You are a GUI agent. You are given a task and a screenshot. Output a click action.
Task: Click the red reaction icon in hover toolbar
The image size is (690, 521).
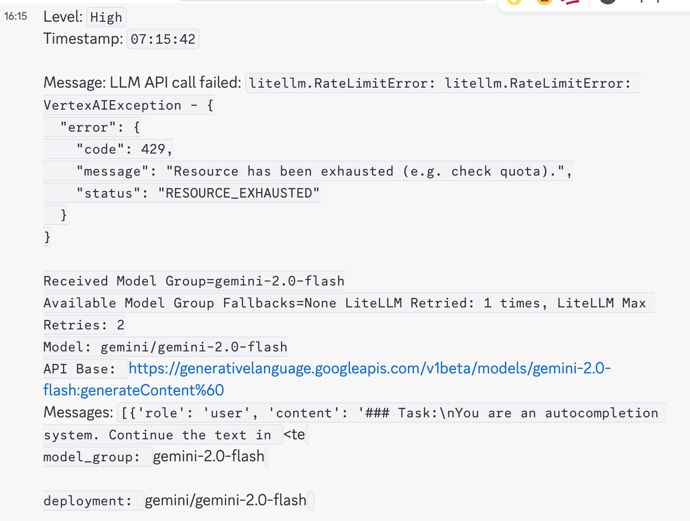(573, 3)
